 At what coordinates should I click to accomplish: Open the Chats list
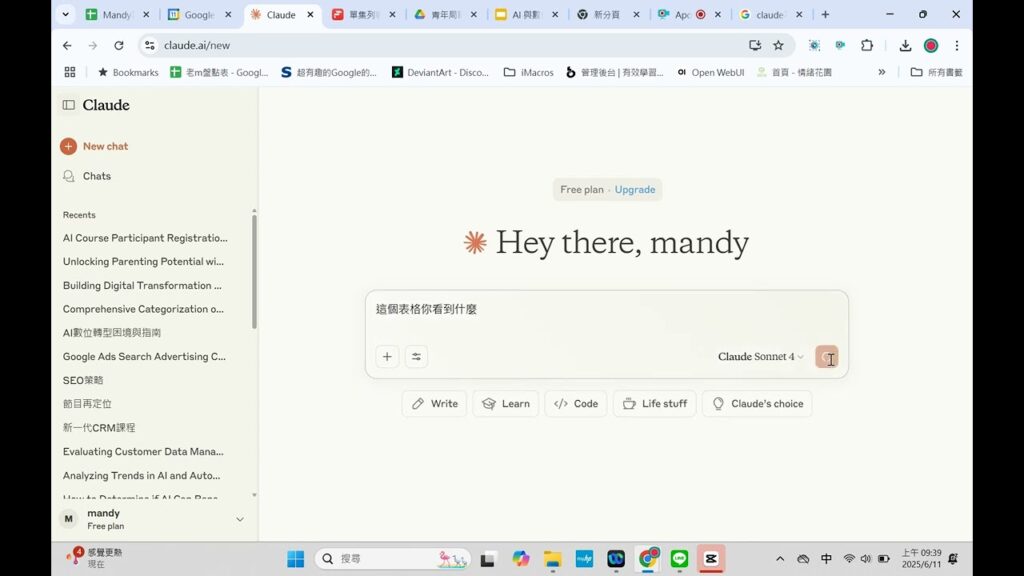(88, 176)
